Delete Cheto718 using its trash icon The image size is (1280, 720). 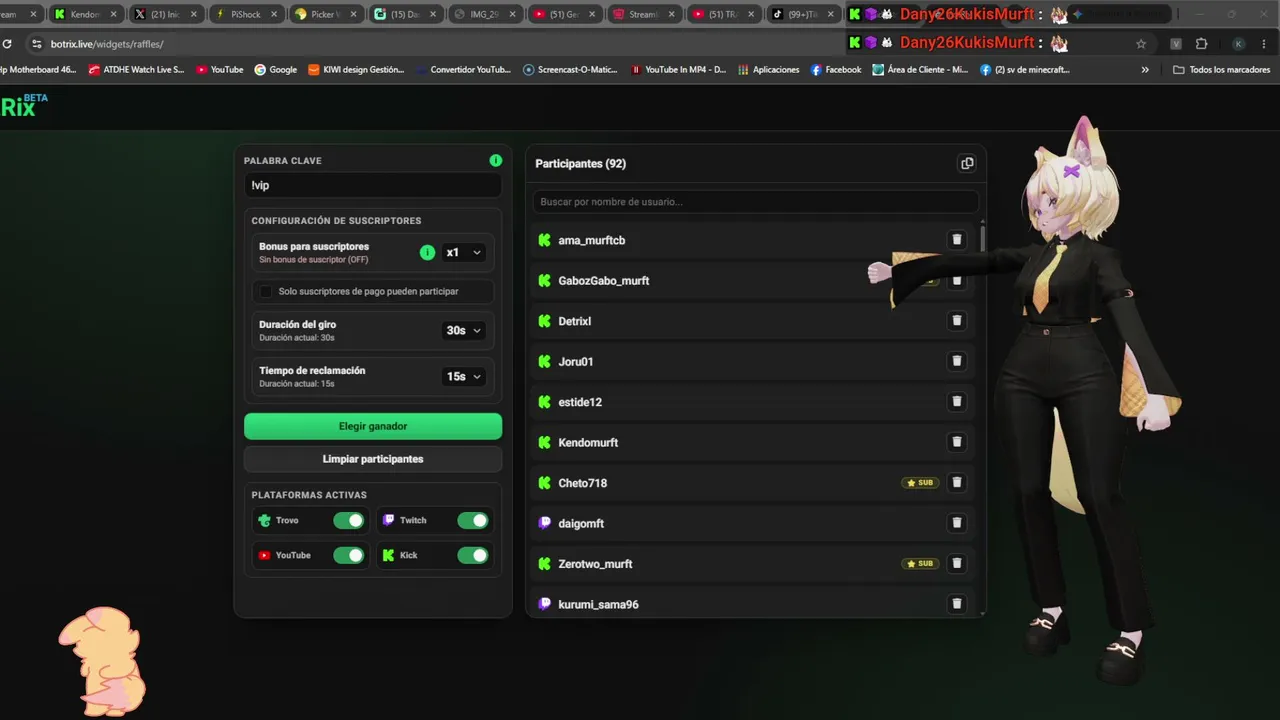(956, 483)
